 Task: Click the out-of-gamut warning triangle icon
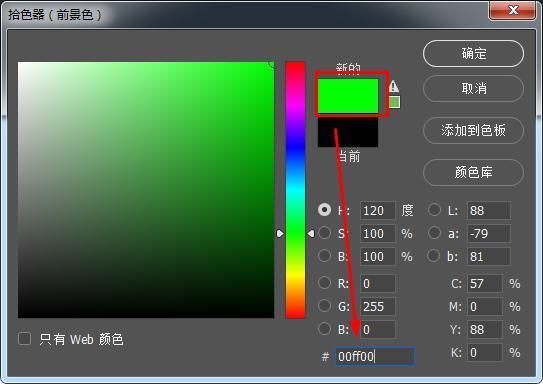[x=393, y=86]
